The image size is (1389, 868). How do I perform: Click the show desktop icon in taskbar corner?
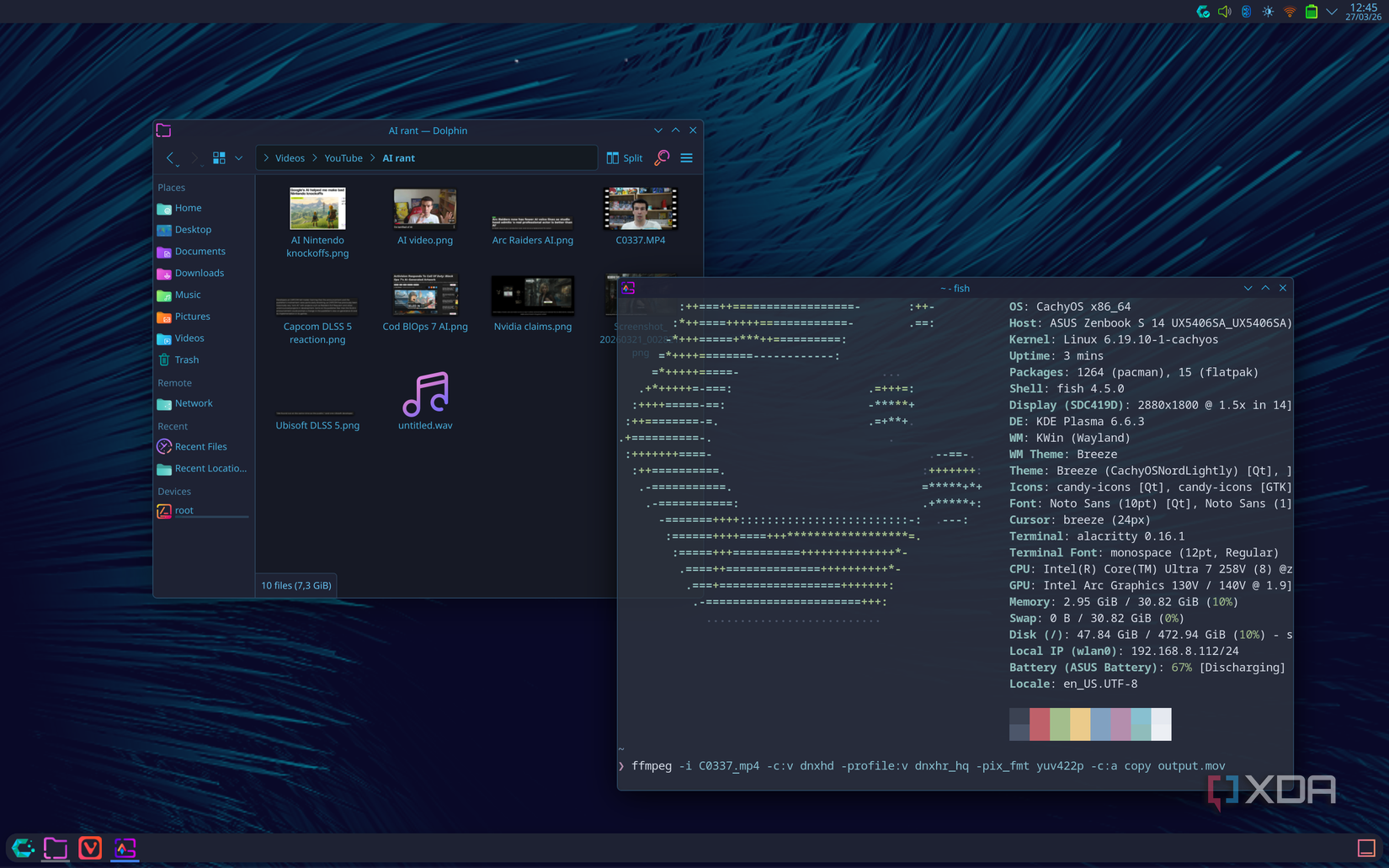click(x=1366, y=849)
